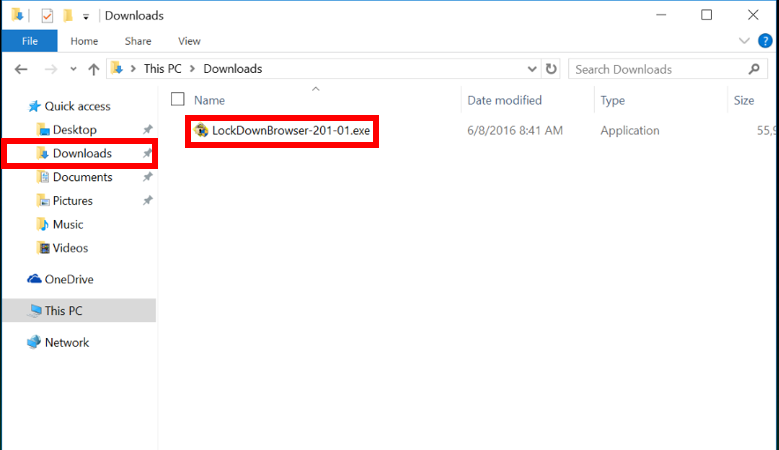
Task: Toggle the select-all checkbox in header
Action: 177,99
